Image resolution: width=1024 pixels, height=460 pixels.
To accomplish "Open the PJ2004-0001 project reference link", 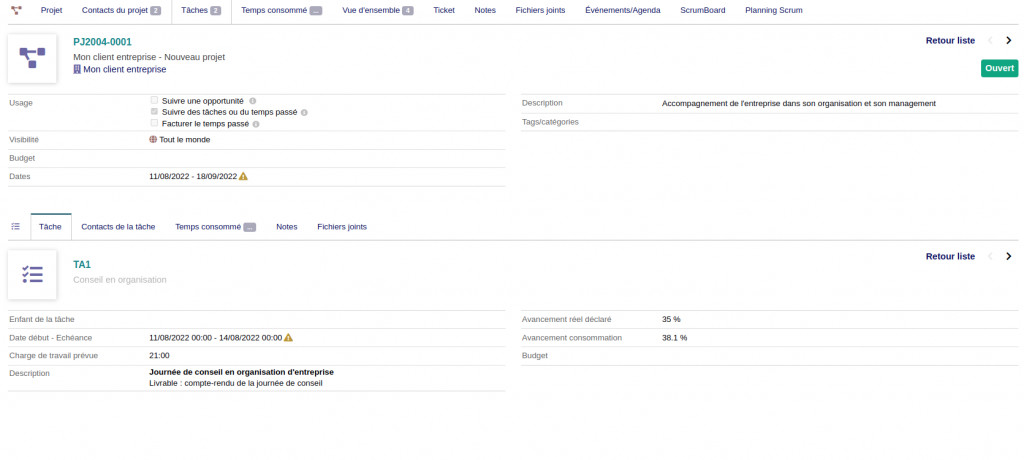I will [x=102, y=42].
